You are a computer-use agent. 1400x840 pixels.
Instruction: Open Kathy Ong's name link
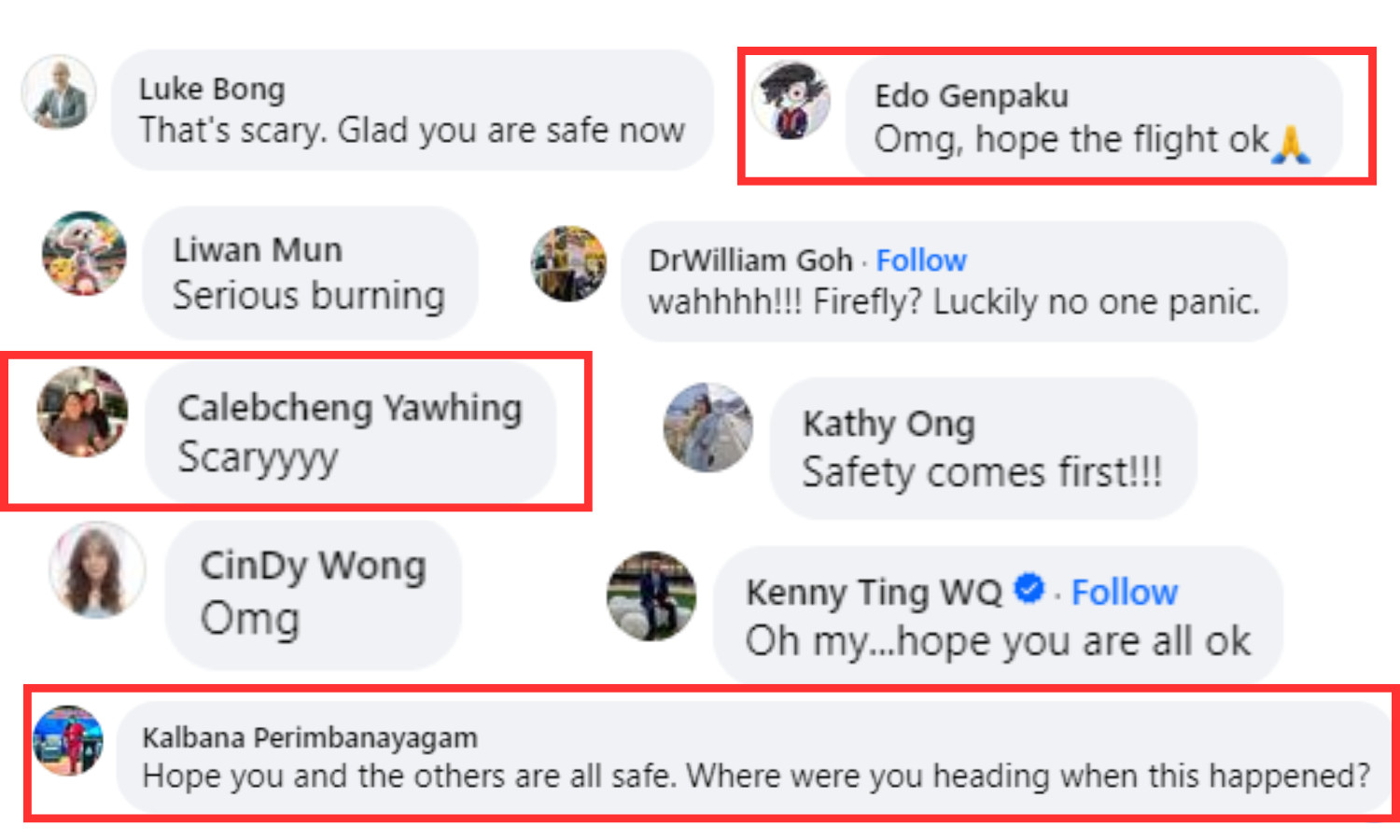point(889,424)
